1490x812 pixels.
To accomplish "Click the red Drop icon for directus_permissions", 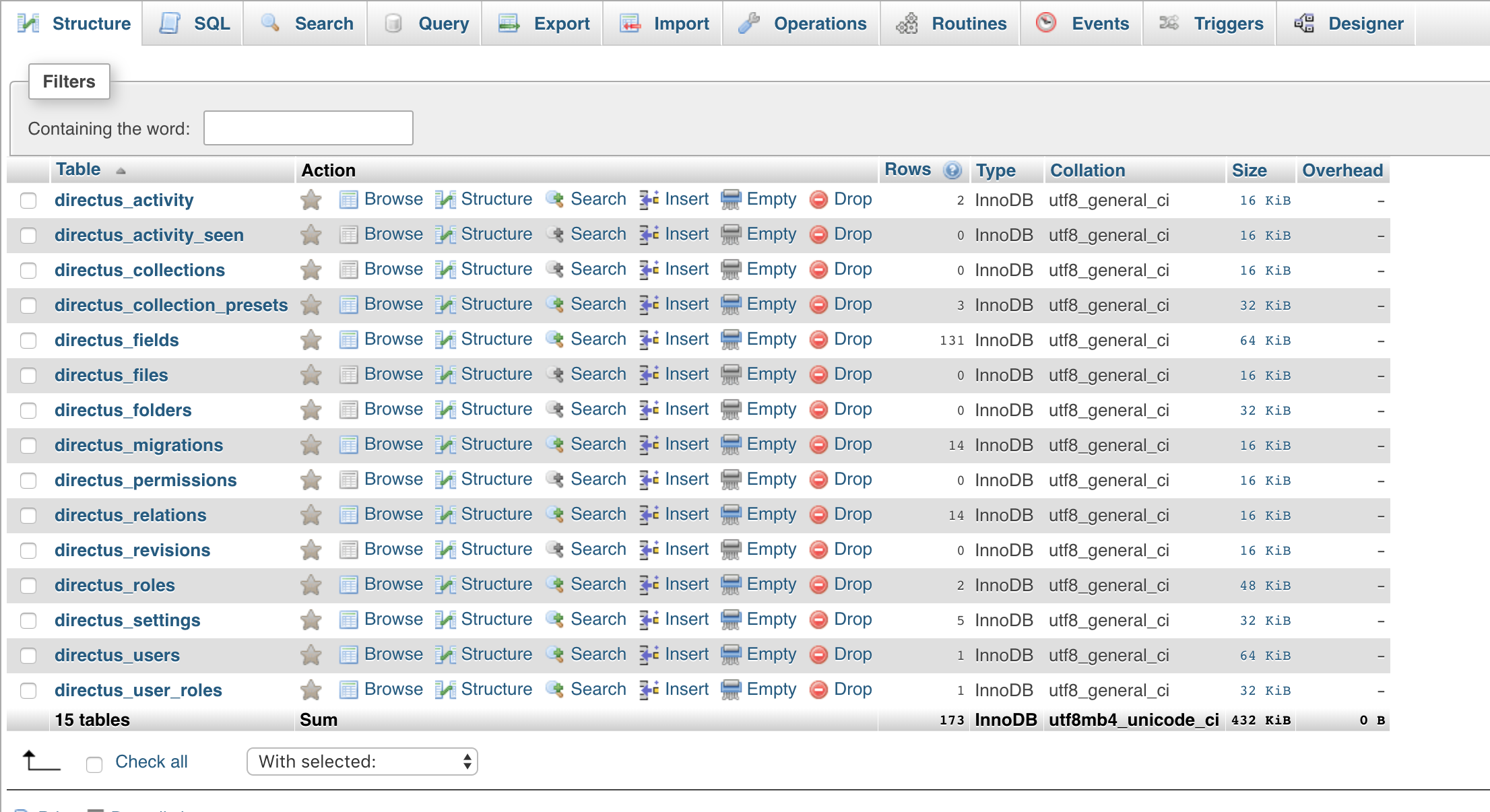I will point(818,479).
